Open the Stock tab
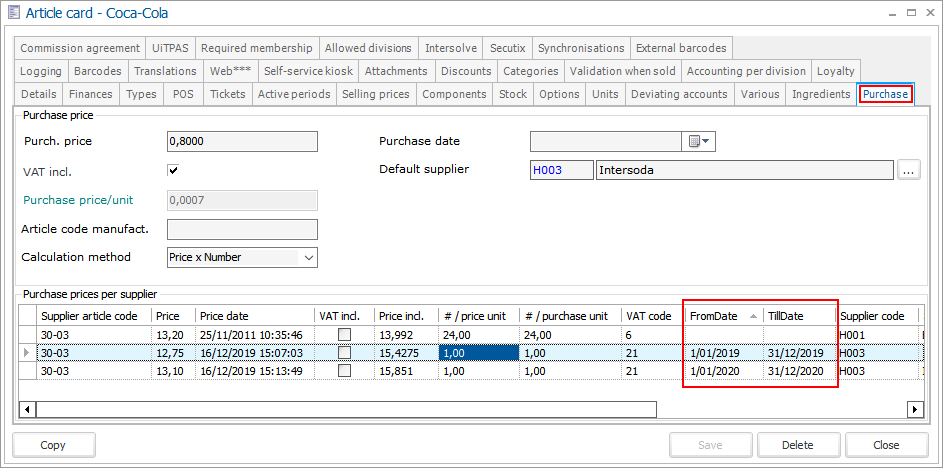943x468 pixels. tap(513, 94)
